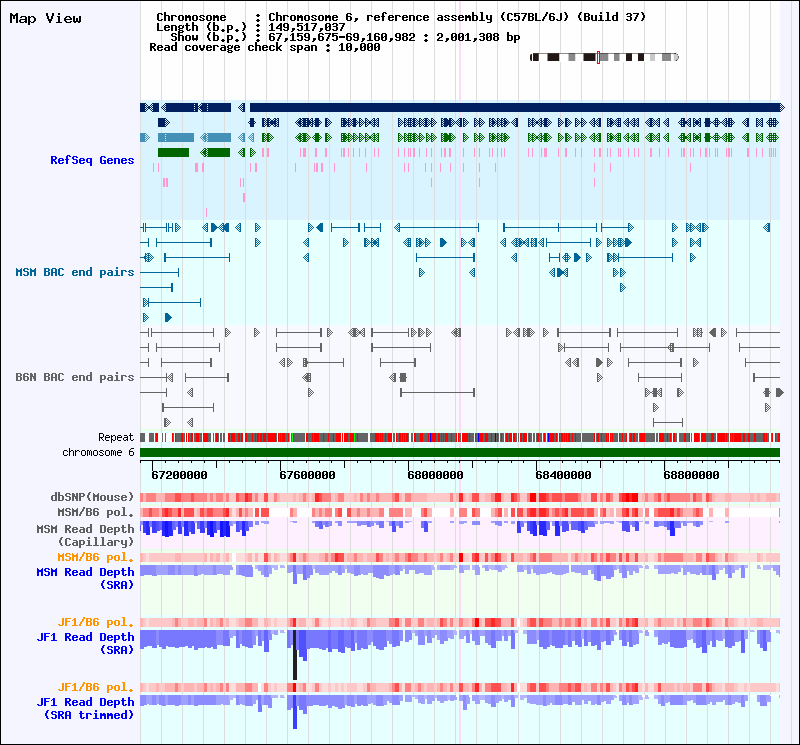Click the 68800000 ruler position
The image size is (800, 745).
click(x=691, y=475)
